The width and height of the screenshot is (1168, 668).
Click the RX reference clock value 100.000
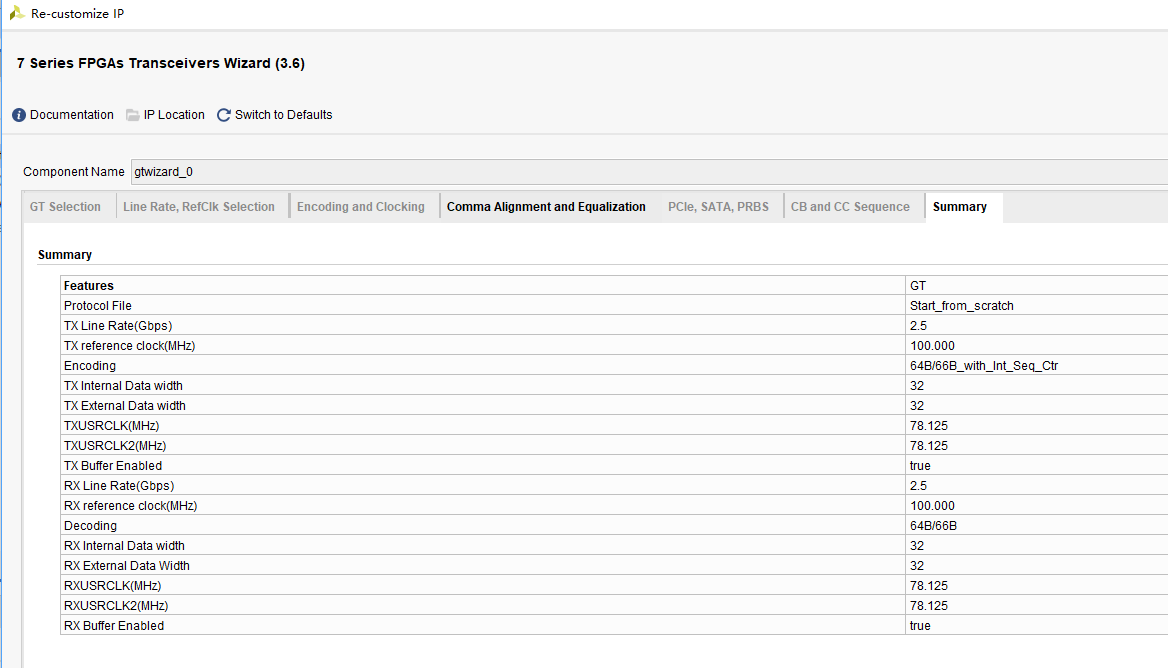(932, 506)
